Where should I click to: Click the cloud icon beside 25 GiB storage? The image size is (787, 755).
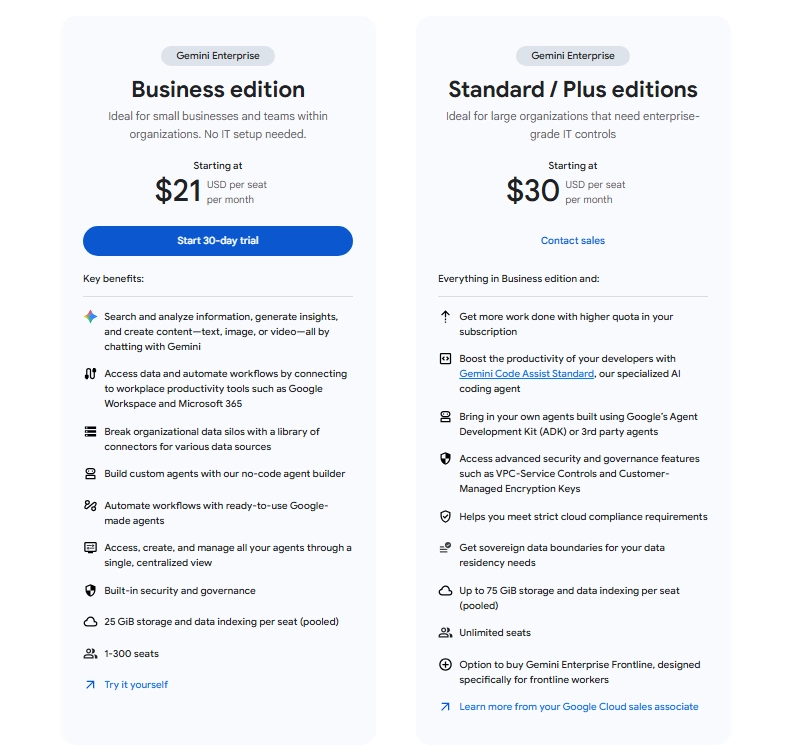tap(90, 622)
